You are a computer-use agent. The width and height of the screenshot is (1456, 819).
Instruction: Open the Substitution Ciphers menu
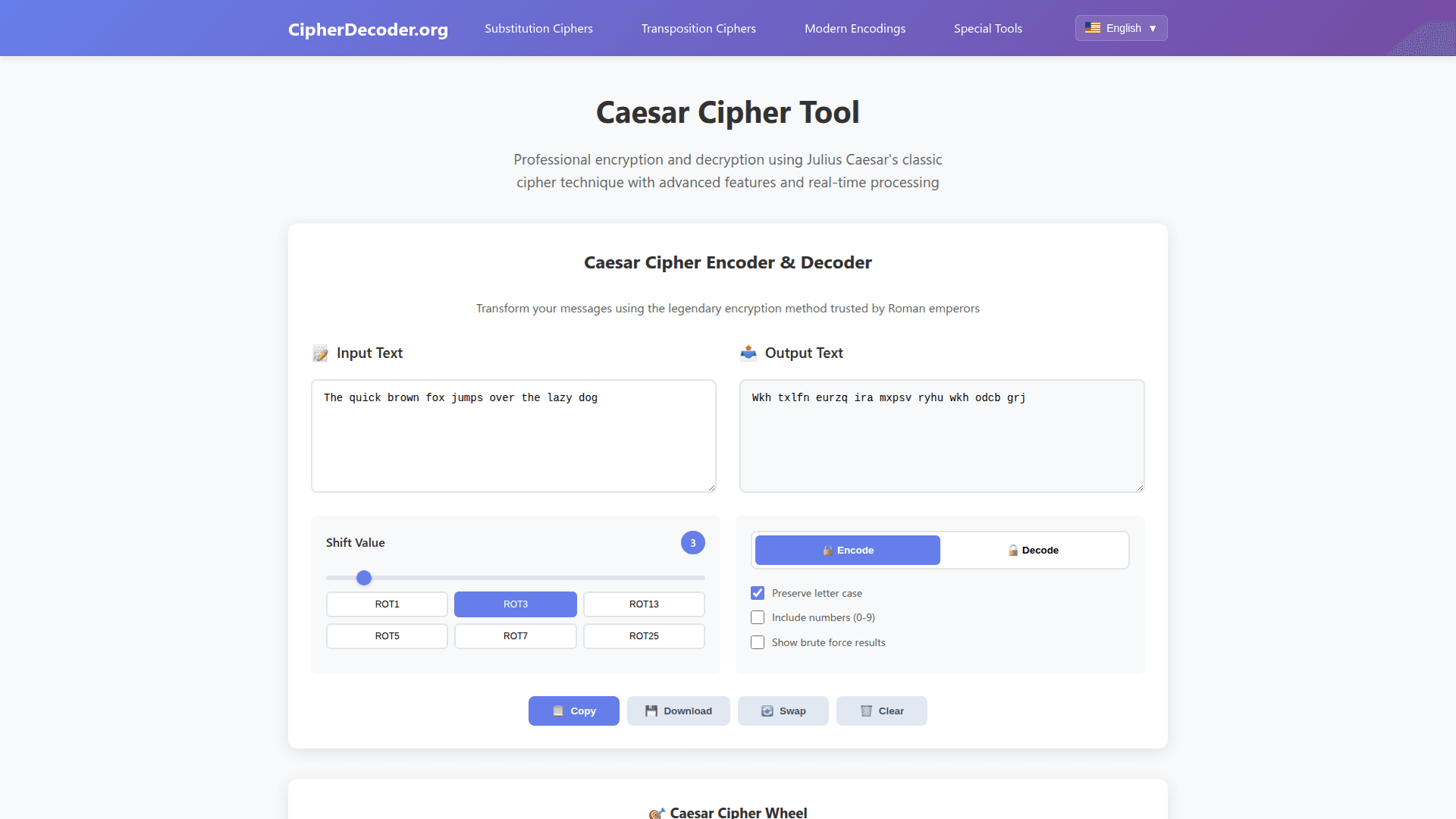[538, 28]
